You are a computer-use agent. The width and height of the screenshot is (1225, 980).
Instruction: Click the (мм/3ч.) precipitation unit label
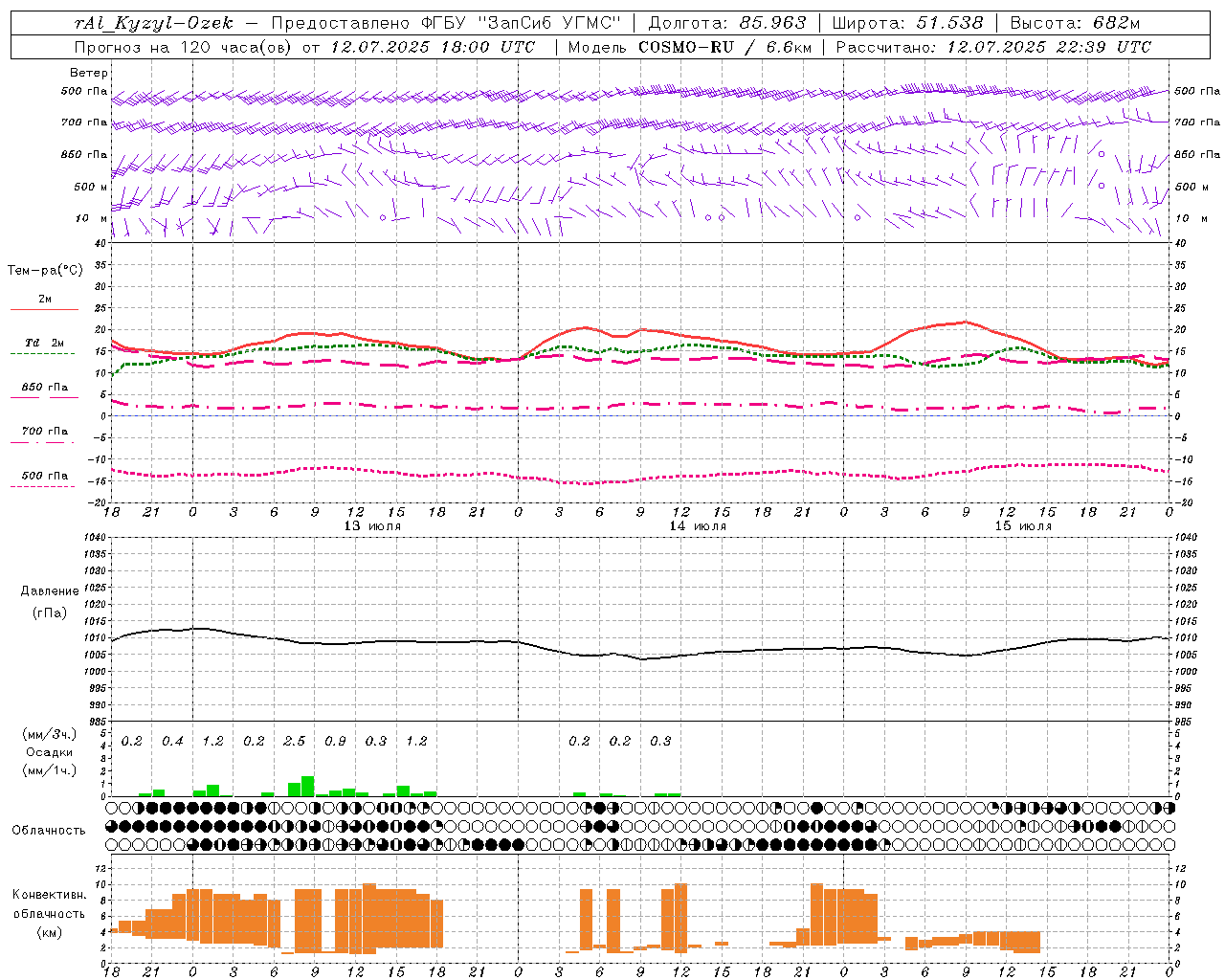click(50, 734)
